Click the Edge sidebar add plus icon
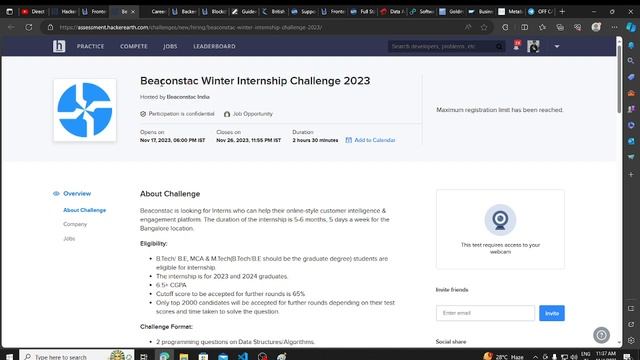 (631, 174)
